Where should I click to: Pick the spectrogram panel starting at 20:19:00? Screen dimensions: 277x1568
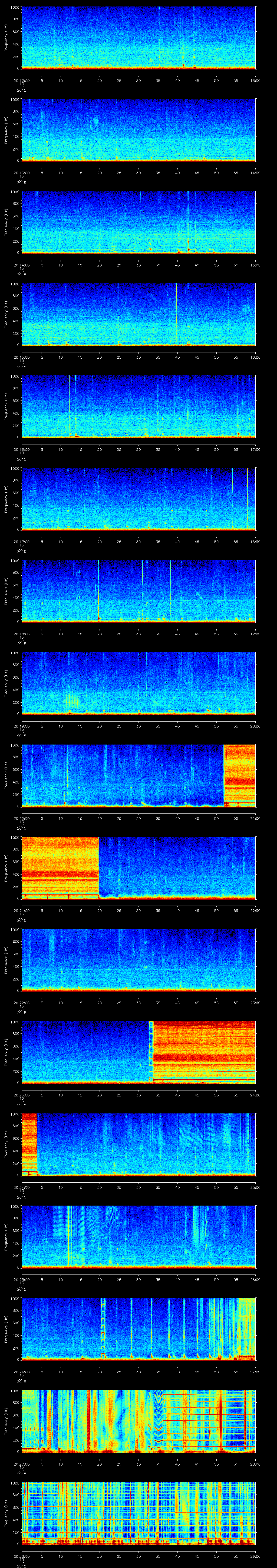point(139,683)
